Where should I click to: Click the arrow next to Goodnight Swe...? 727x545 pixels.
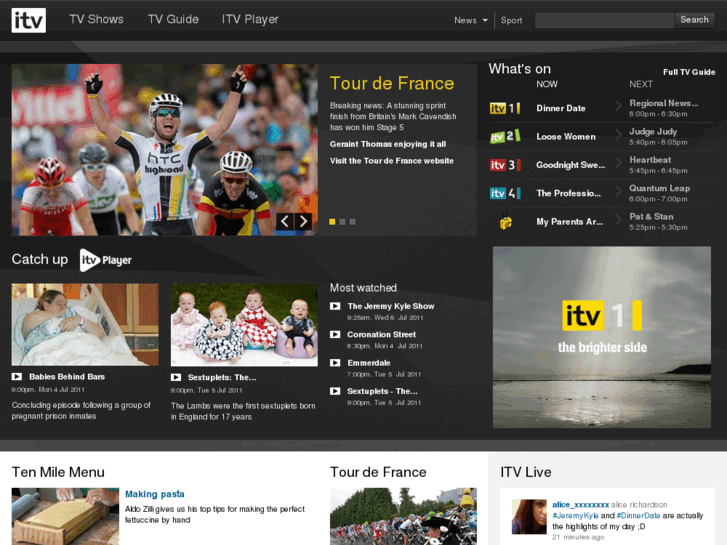tap(618, 163)
